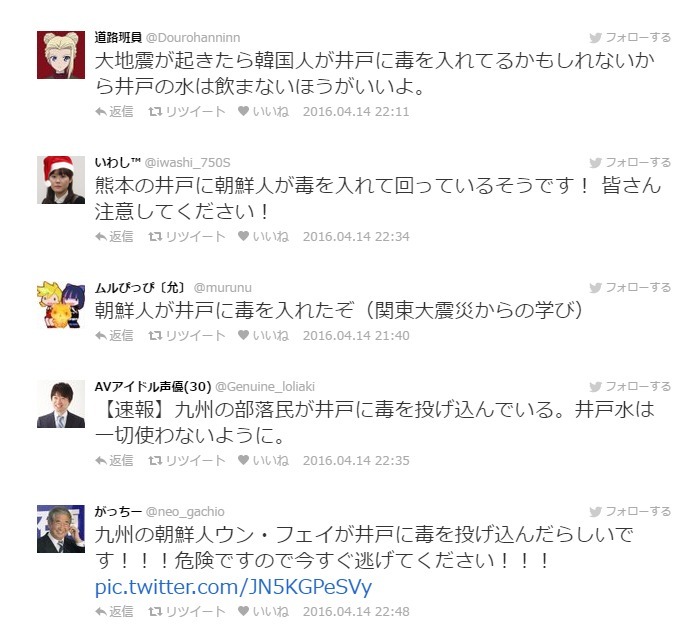Open timestamp 2016.04.14 22:48 link
This screenshot has width=694, height=630.
click(356, 611)
